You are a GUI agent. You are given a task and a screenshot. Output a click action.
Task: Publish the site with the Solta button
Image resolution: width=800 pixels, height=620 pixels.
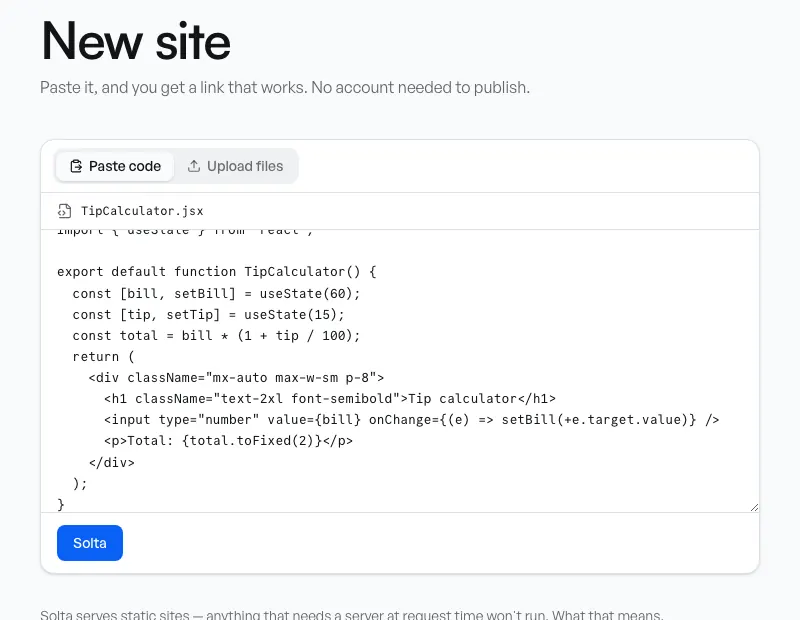(90, 543)
